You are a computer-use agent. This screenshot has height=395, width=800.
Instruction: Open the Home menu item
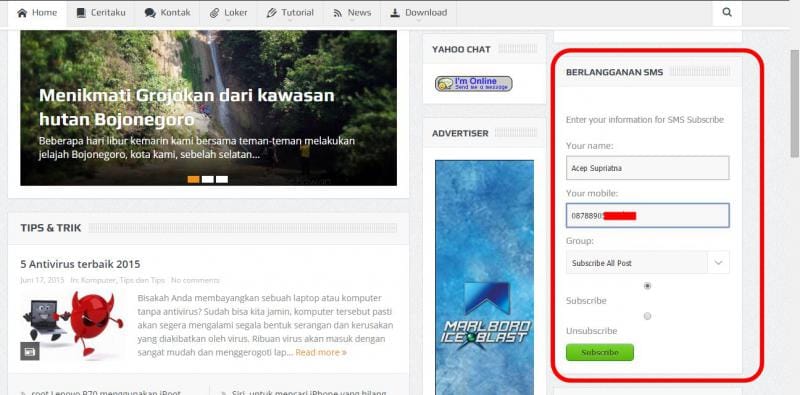pyautogui.click(x=37, y=13)
